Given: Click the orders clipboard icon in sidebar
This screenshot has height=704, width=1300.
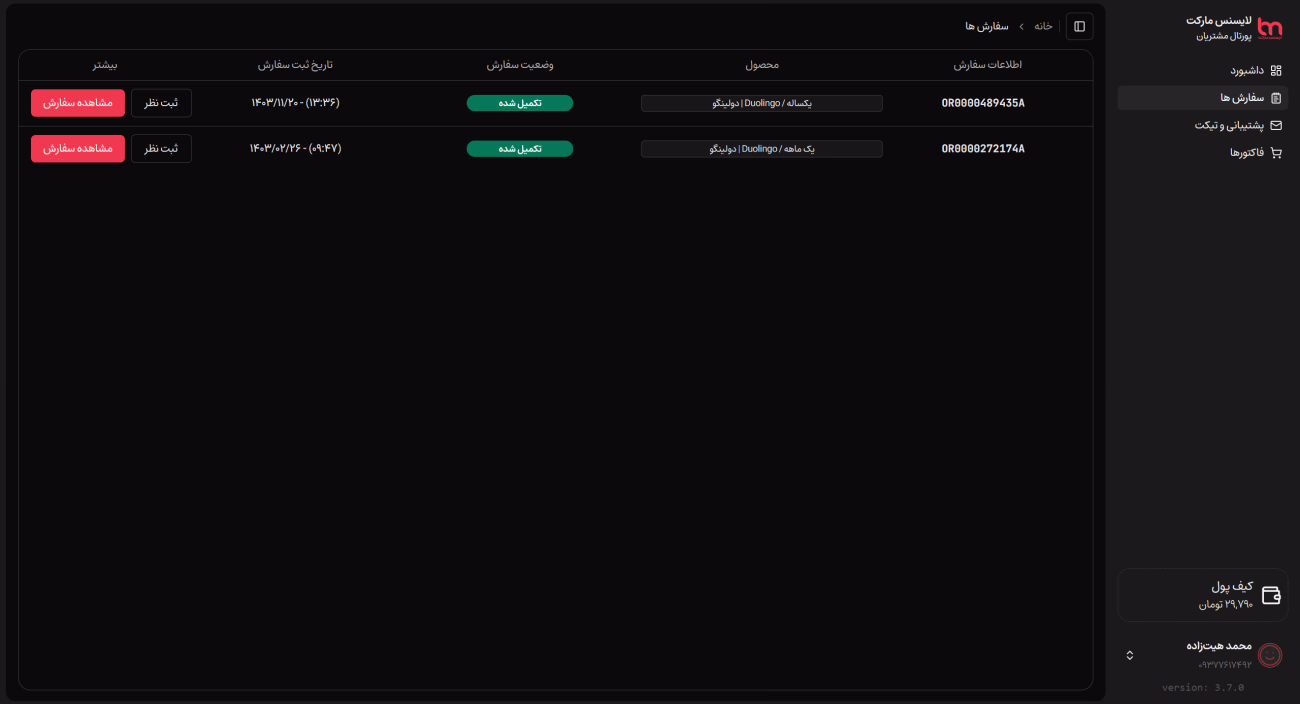Looking at the screenshot, I should [1275, 98].
